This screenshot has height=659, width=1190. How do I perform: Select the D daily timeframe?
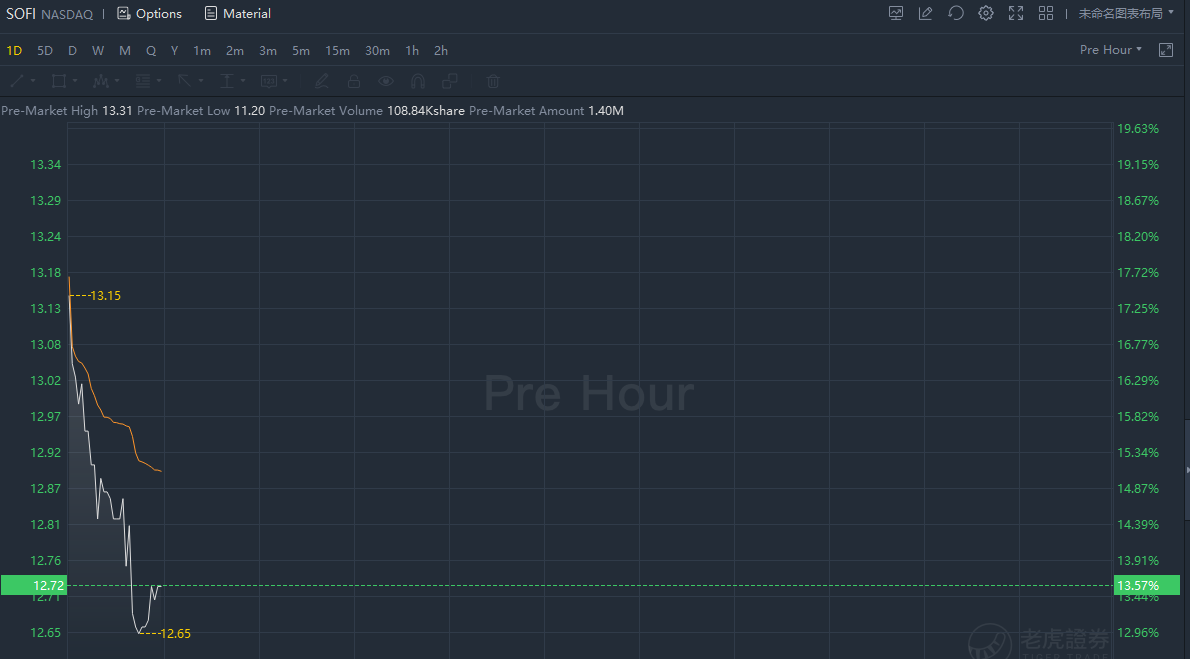[x=72, y=51]
